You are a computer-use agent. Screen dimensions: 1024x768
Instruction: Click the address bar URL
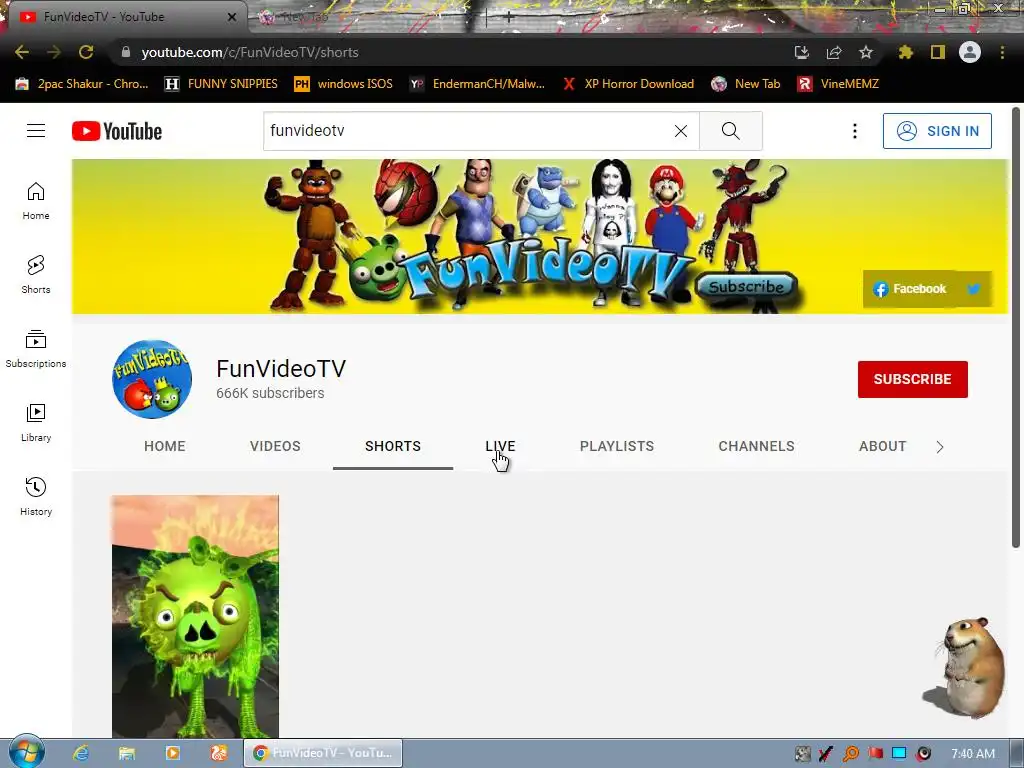click(x=250, y=52)
